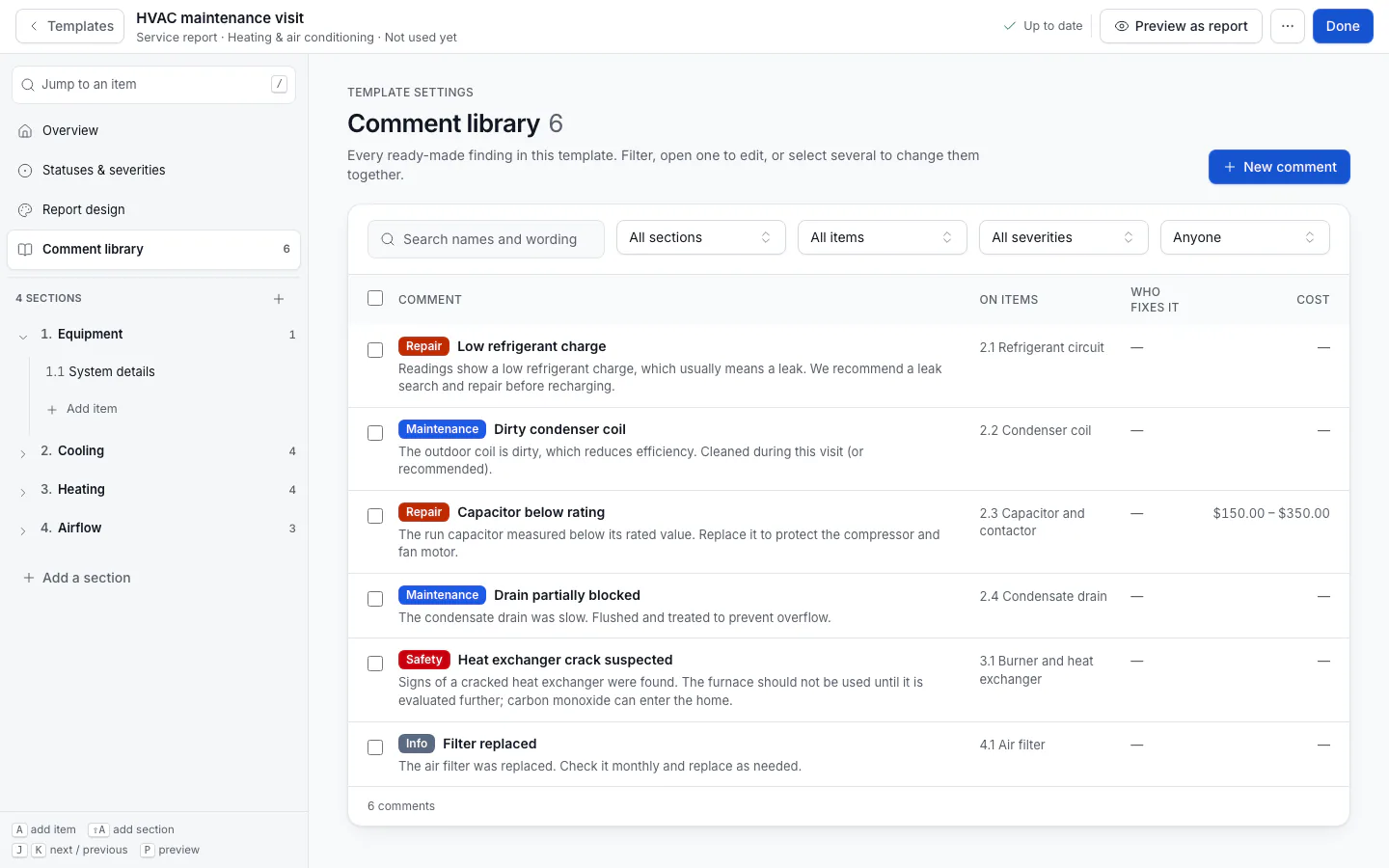Screen dimensions: 1389x868
Task: Open Filter replaced comment
Action: coord(489,744)
